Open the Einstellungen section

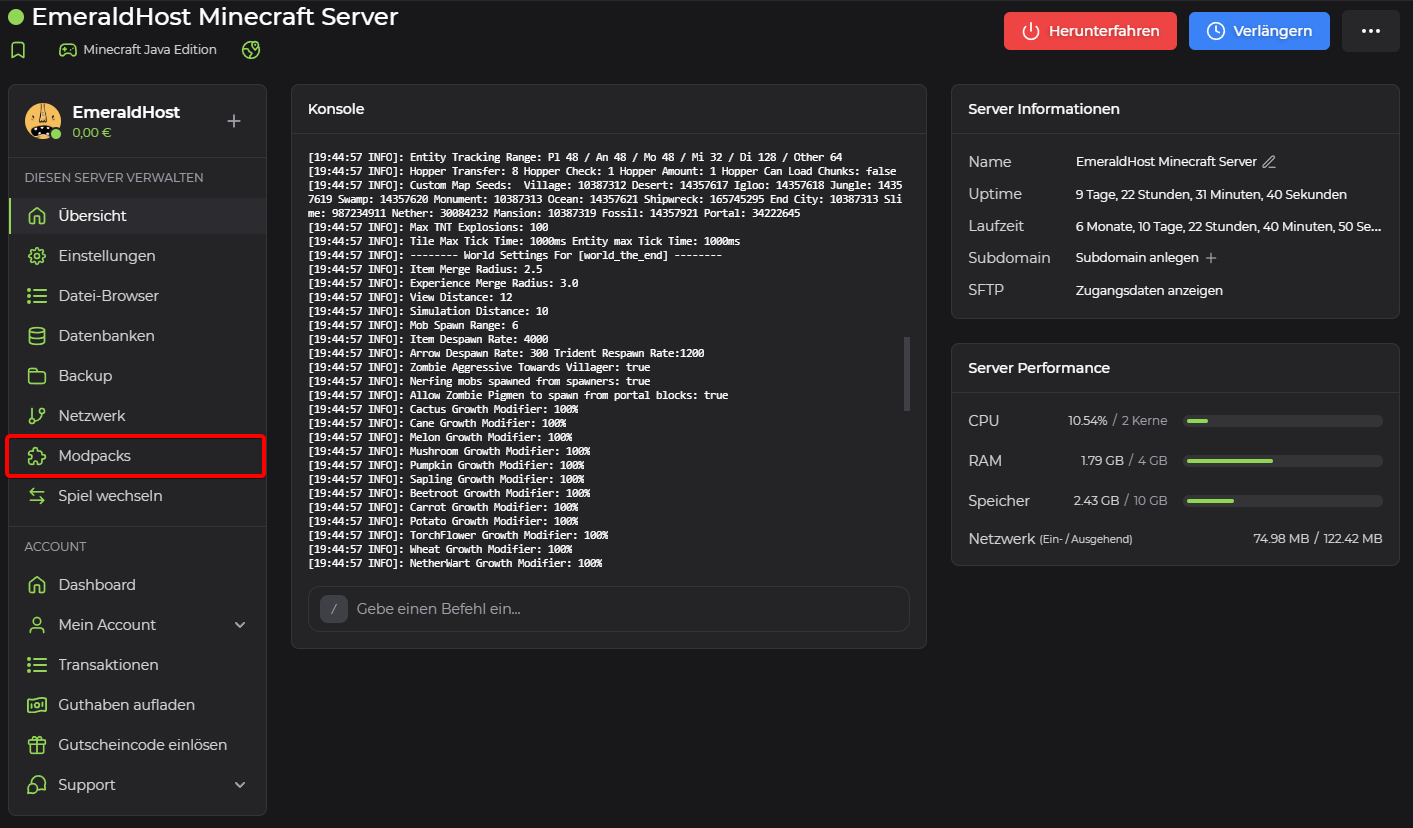click(x=107, y=256)
